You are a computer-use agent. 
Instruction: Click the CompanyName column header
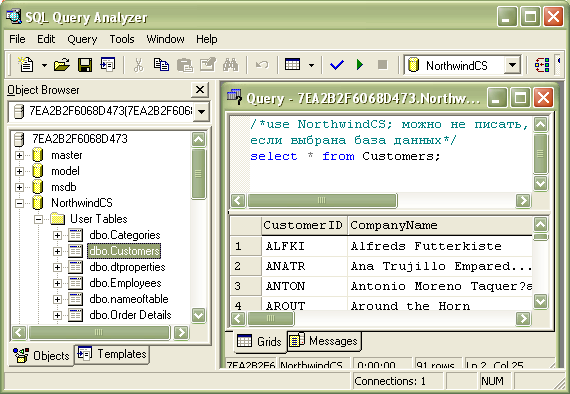click(440, 225)
